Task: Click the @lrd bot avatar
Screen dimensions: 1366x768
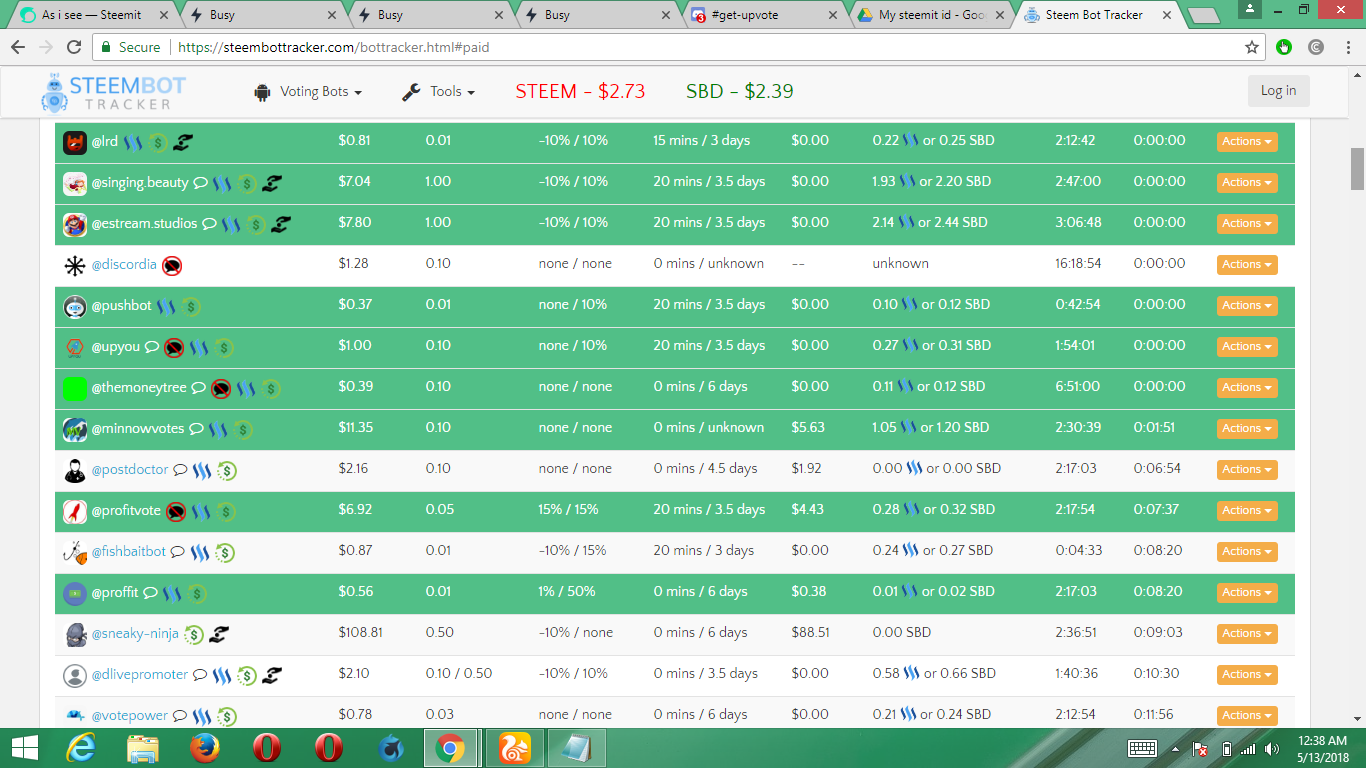Action: 75,143
